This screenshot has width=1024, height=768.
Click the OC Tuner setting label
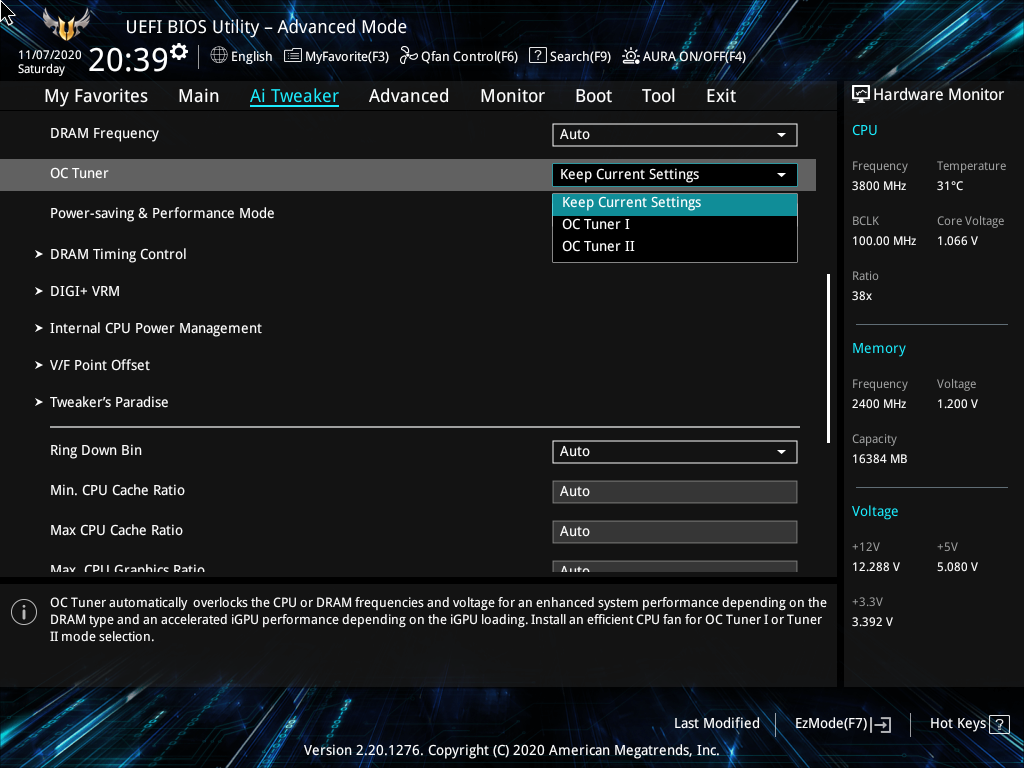click(79, 173)
